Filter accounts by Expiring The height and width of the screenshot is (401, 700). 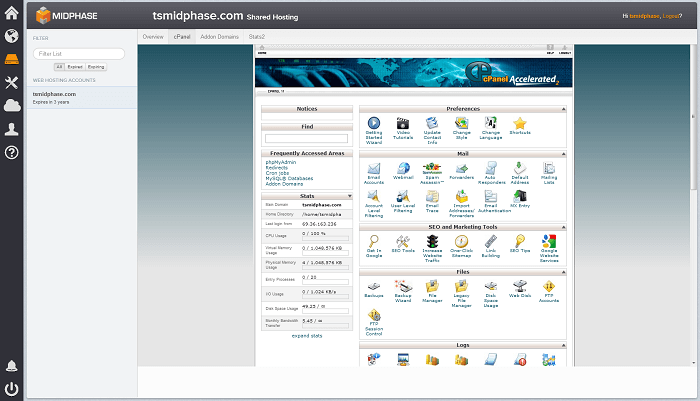pyautogui.click(x=96, y=67)
